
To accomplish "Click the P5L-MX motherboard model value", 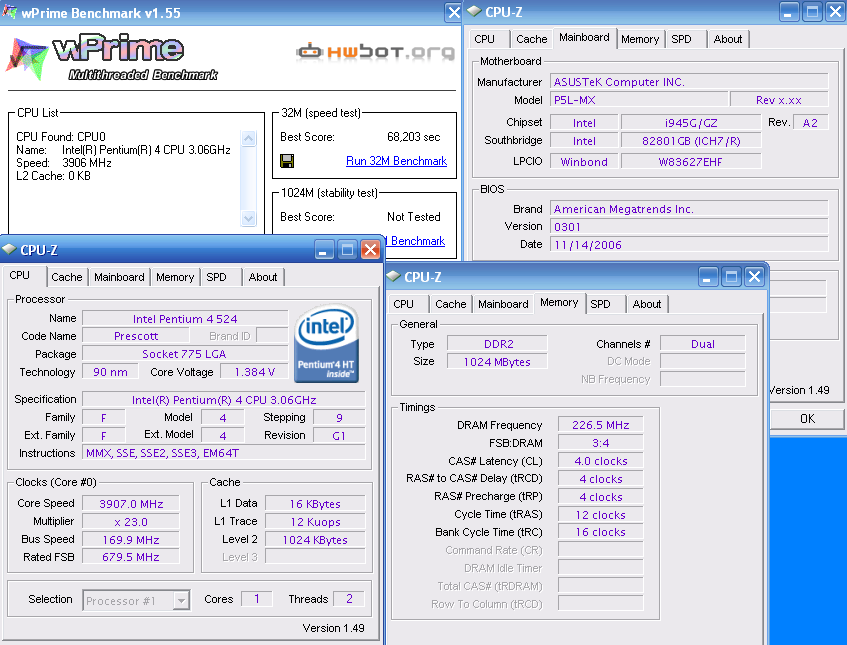I will point(639,100).
